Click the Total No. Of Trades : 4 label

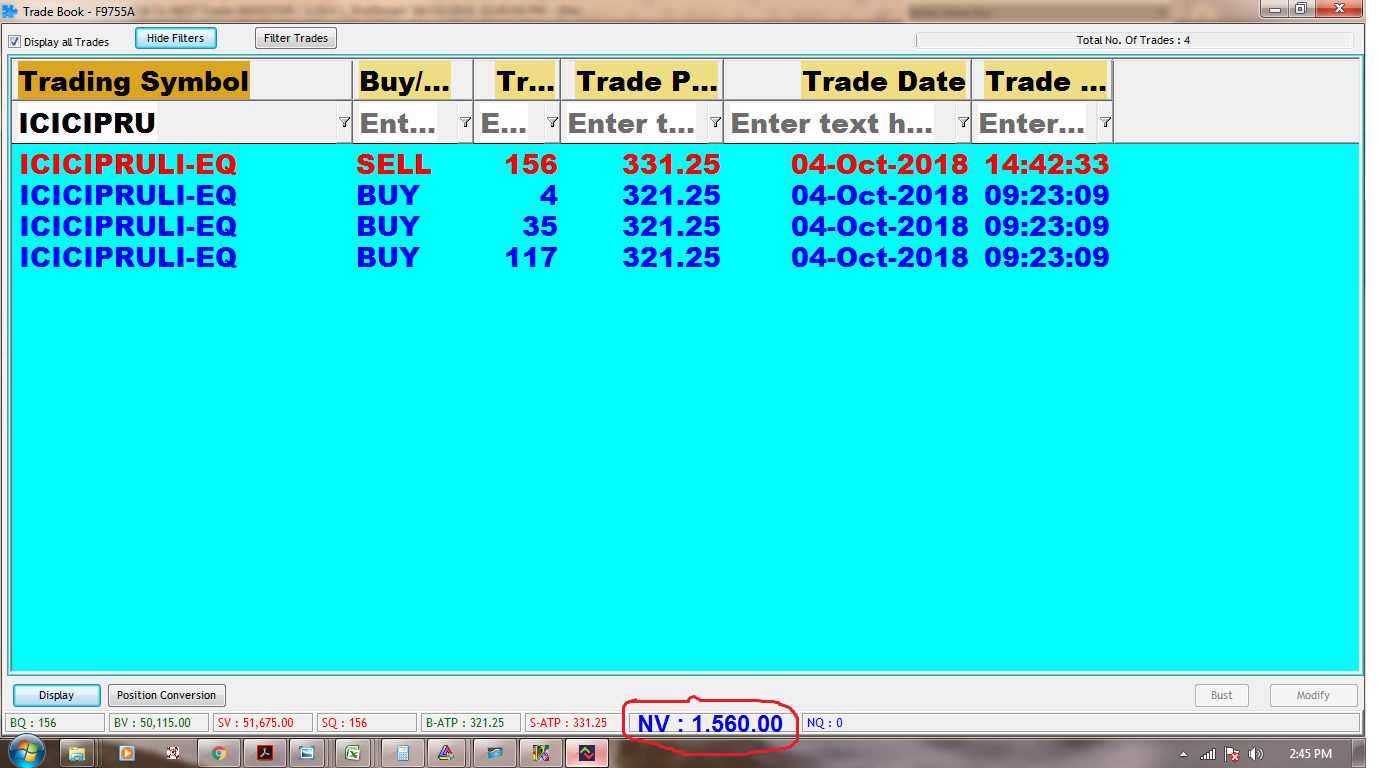1134,41
